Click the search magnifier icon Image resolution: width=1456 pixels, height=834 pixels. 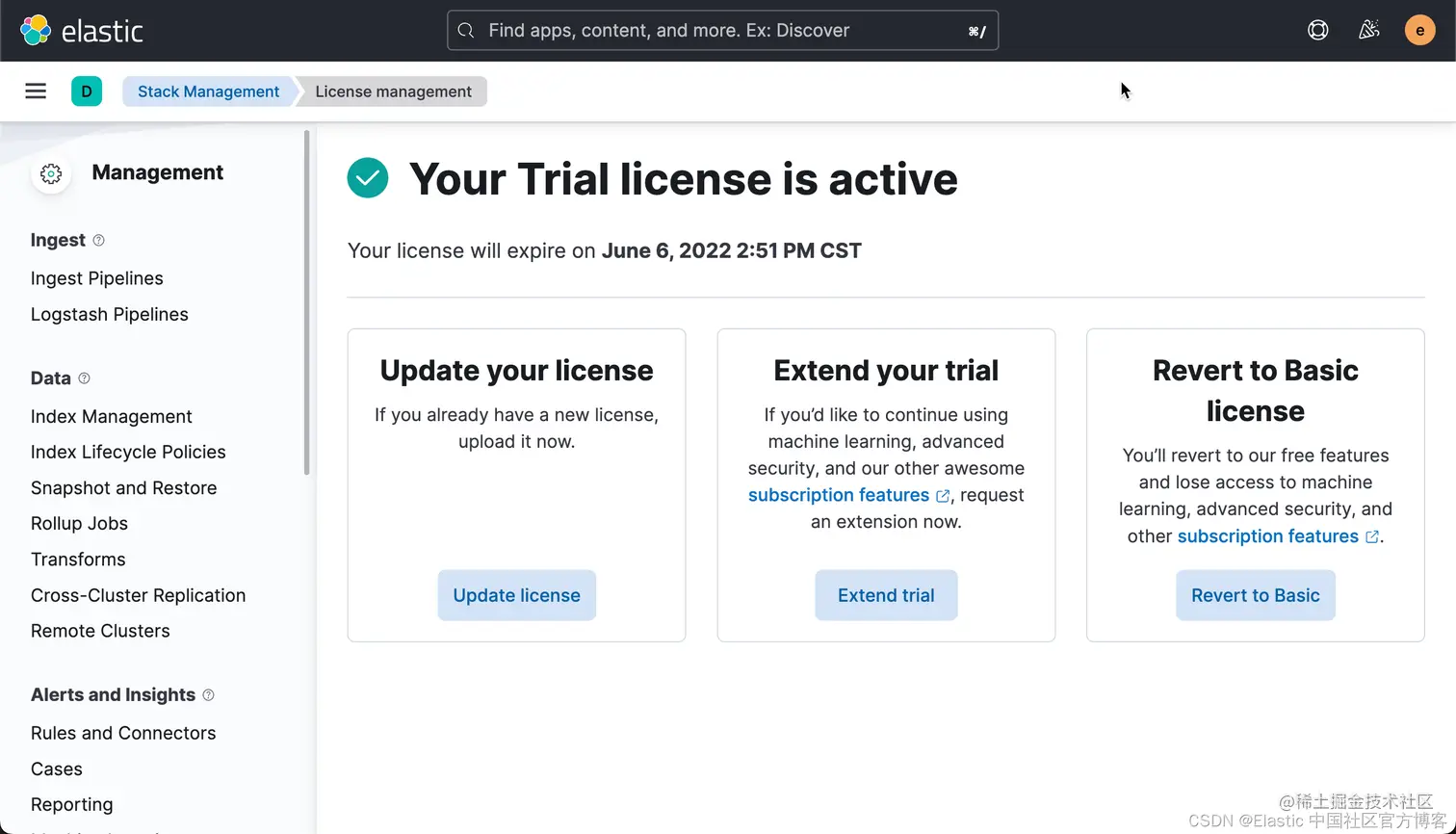tap(466, 31)
